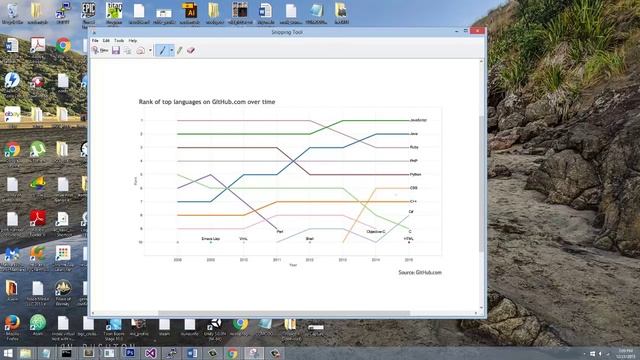Image resolution: width=640 pixels, height=360 pixels.
Task: Click the chart title 'Rank of top languages'
Action: point(207,102)
